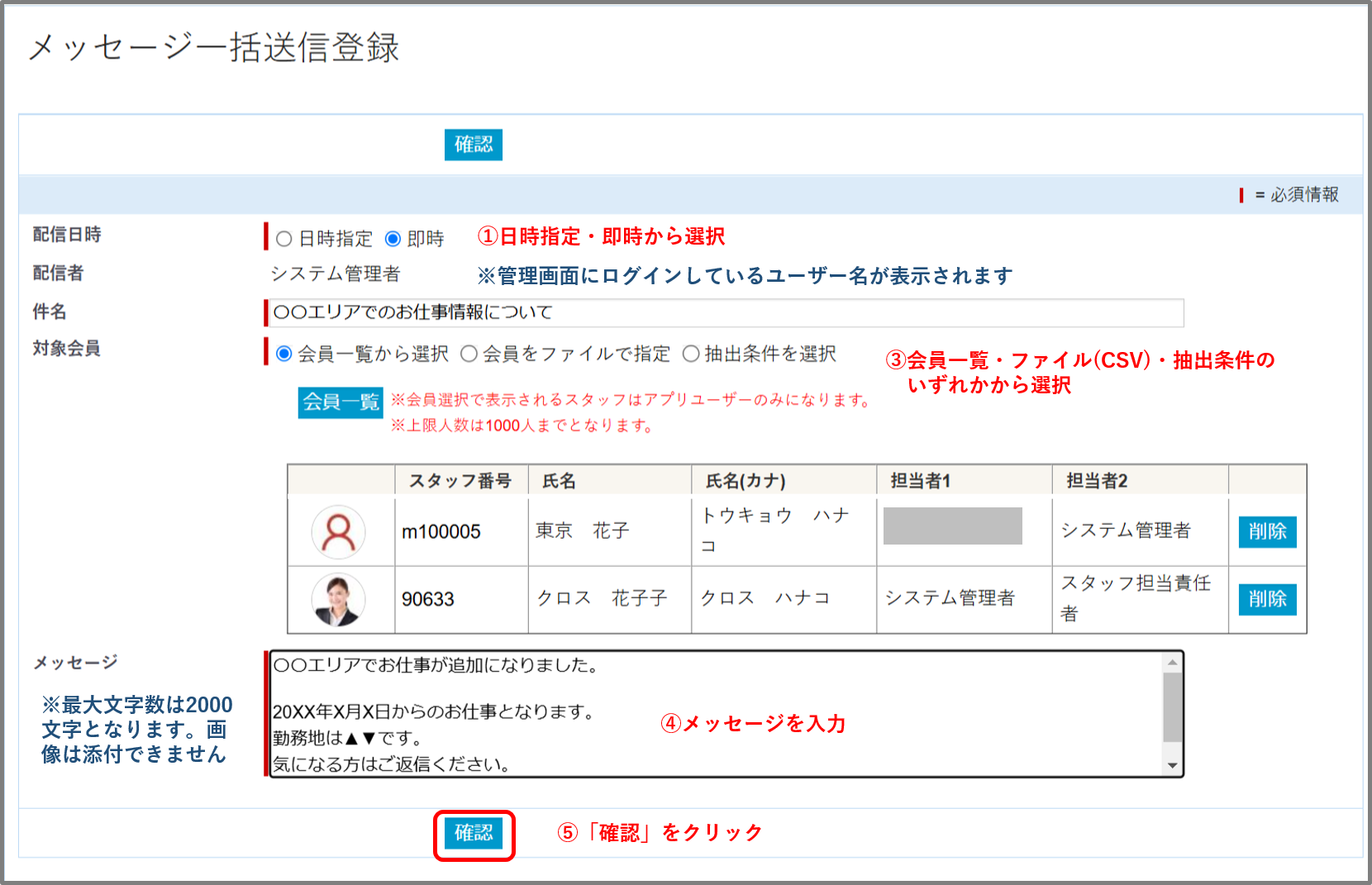Open the 会員一覧 member list button
This screenshot has height=885, width=1372.
pos(341,402)
